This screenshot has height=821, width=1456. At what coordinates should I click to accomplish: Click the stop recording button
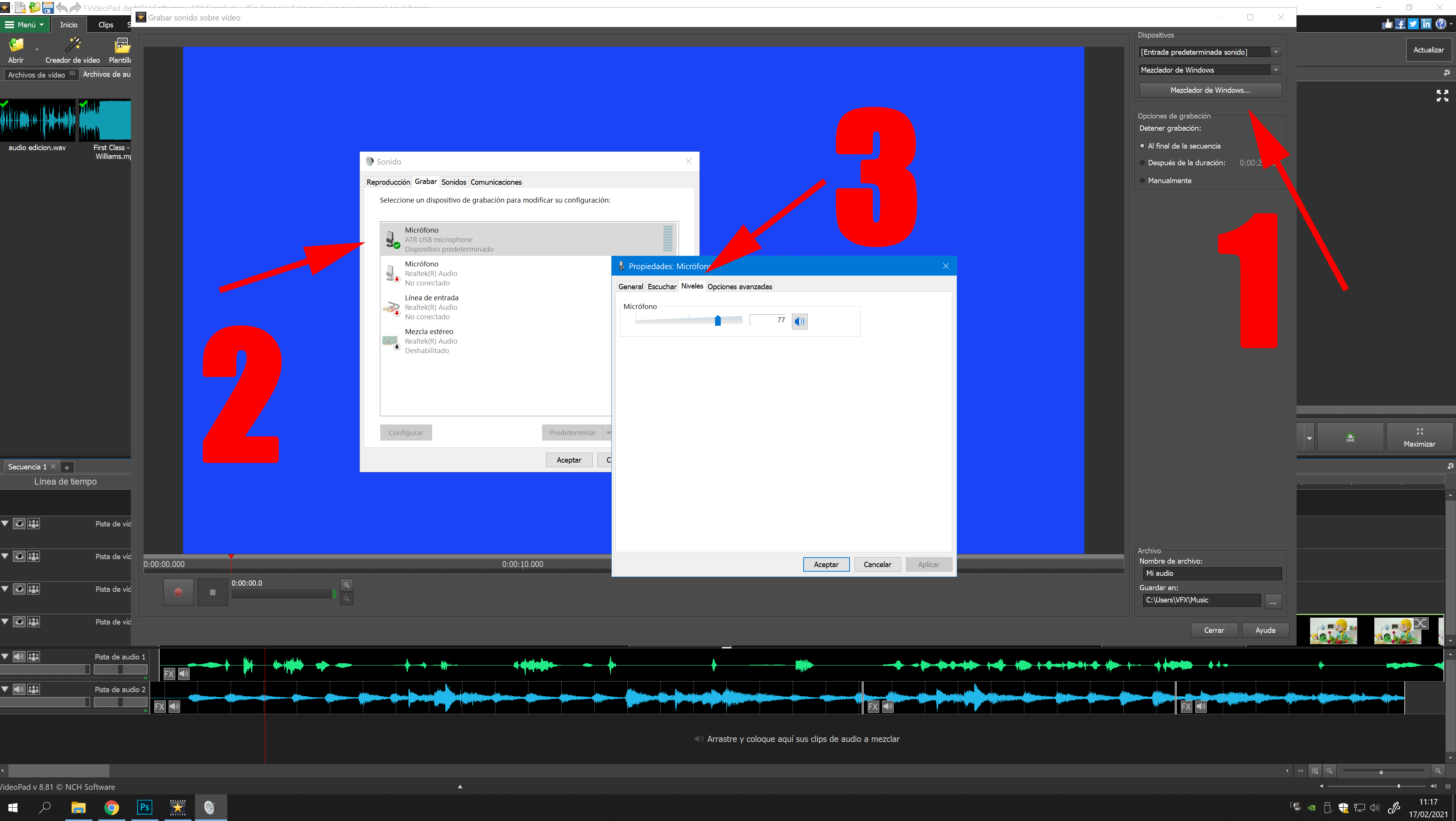212,592
